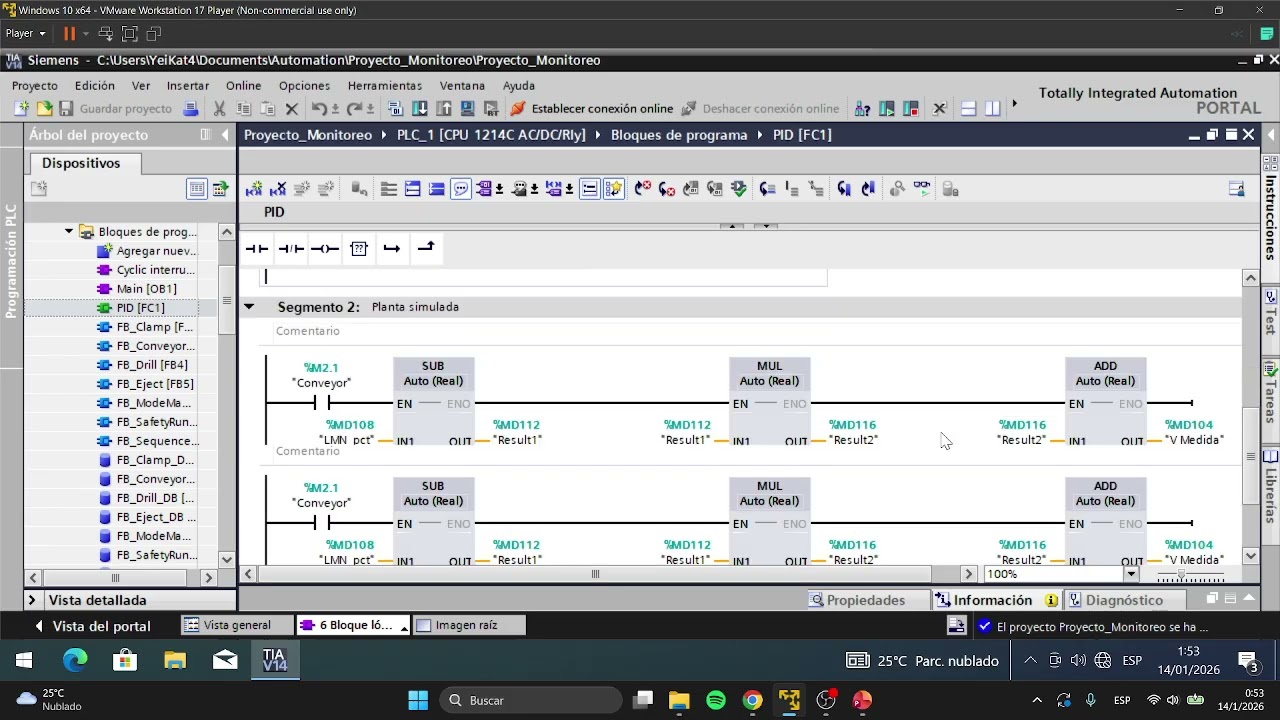The image size is (1280, 720).
Task: Click the project tree vertical scrollbar
Action: tap(227, 300)
